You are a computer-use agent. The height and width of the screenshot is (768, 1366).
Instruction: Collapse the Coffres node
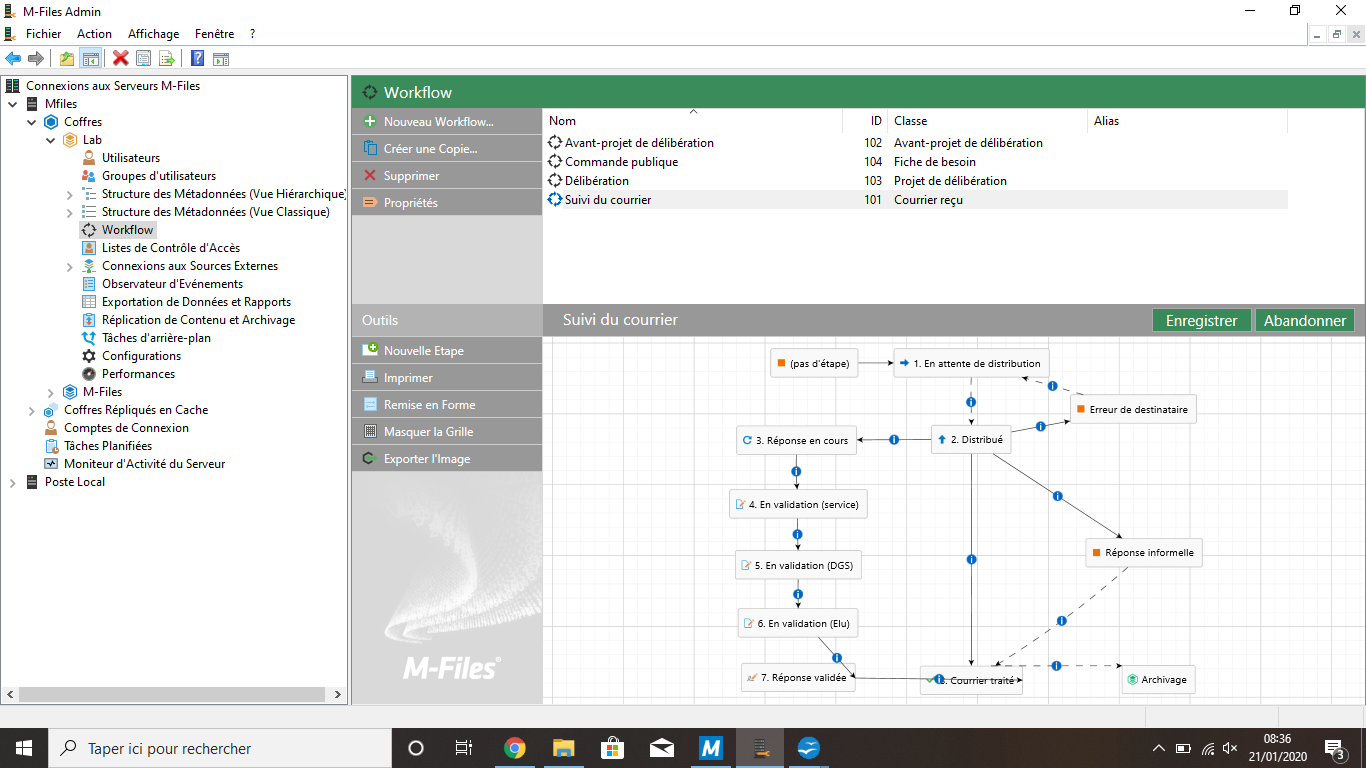32,122
